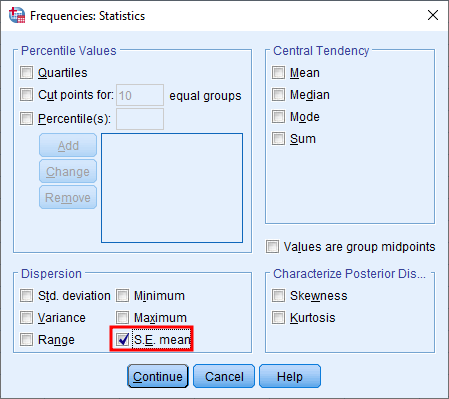
Task: Open Help for this dialog
Action: coord(290,376)
